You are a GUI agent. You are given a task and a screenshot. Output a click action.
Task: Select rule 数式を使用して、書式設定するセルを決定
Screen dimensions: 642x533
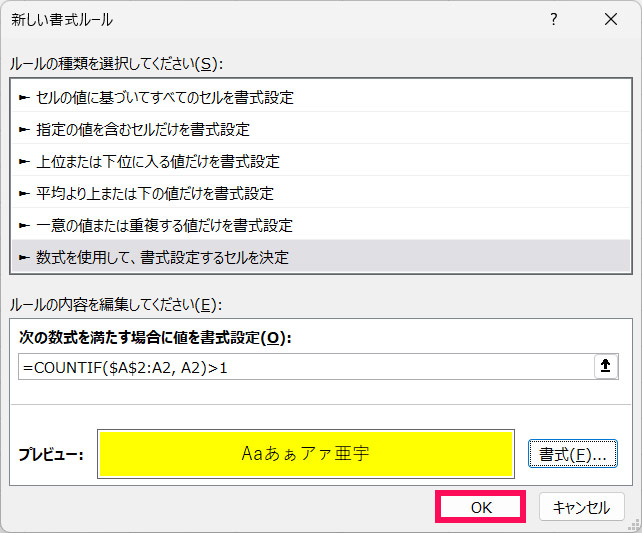(321, 257)
